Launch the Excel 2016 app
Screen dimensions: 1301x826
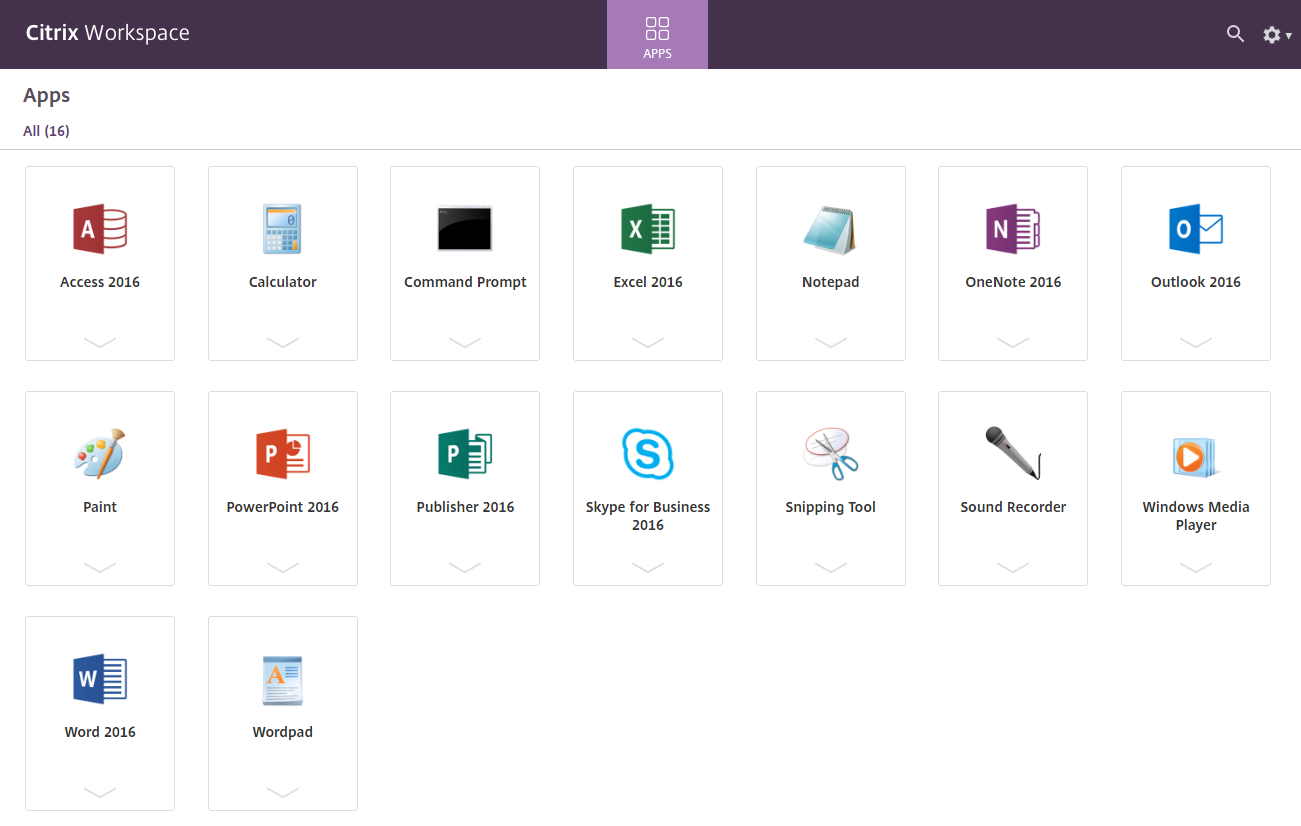(647, 240)
